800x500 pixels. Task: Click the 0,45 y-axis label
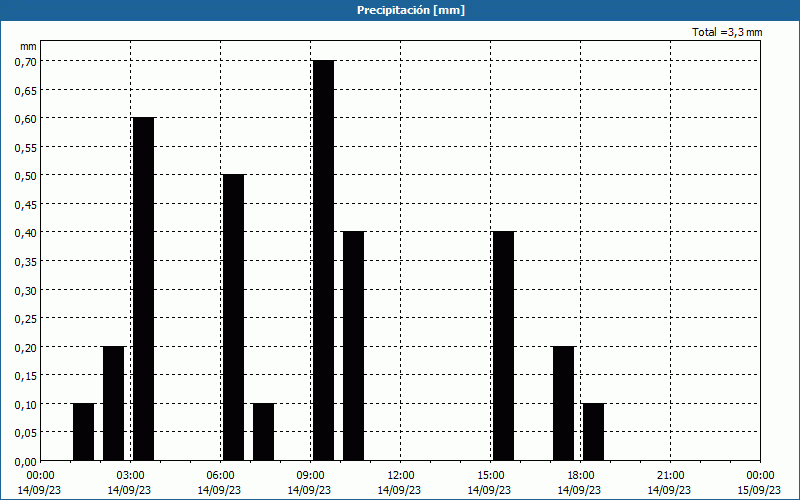tap(26, 204)
